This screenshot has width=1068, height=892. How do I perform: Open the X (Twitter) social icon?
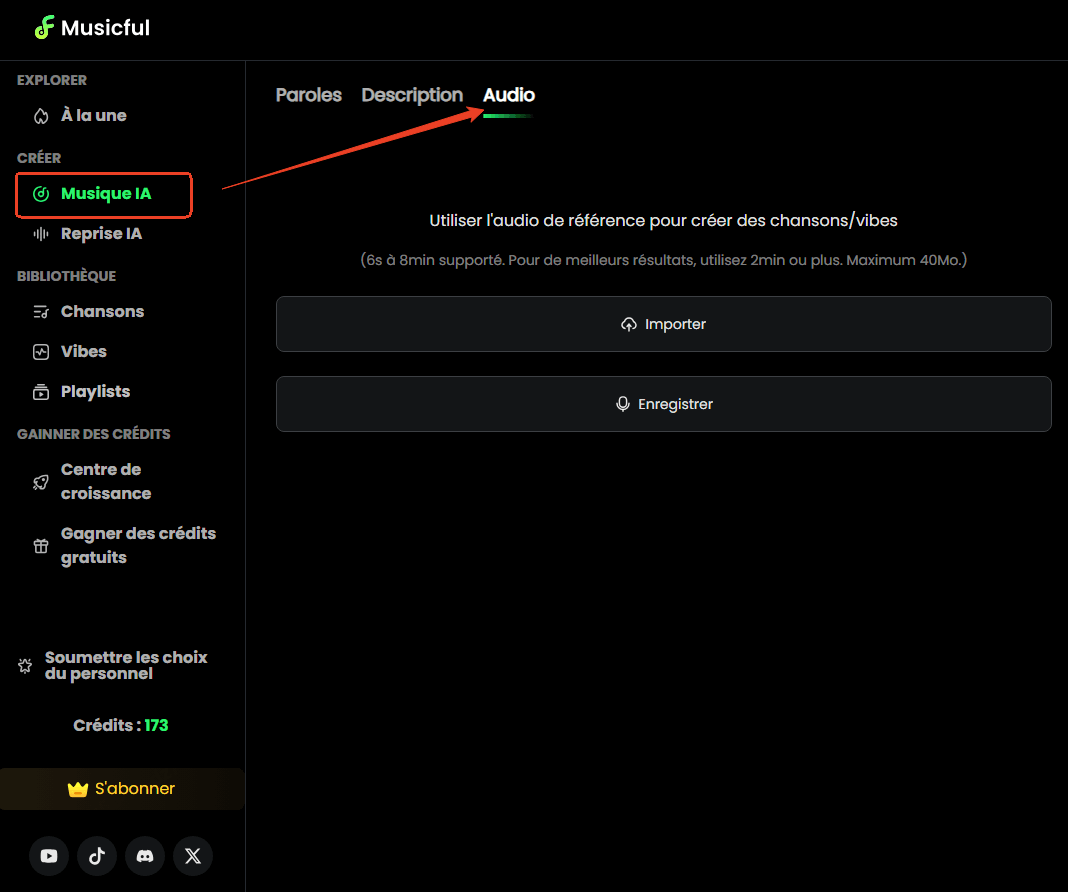point(193,856)
